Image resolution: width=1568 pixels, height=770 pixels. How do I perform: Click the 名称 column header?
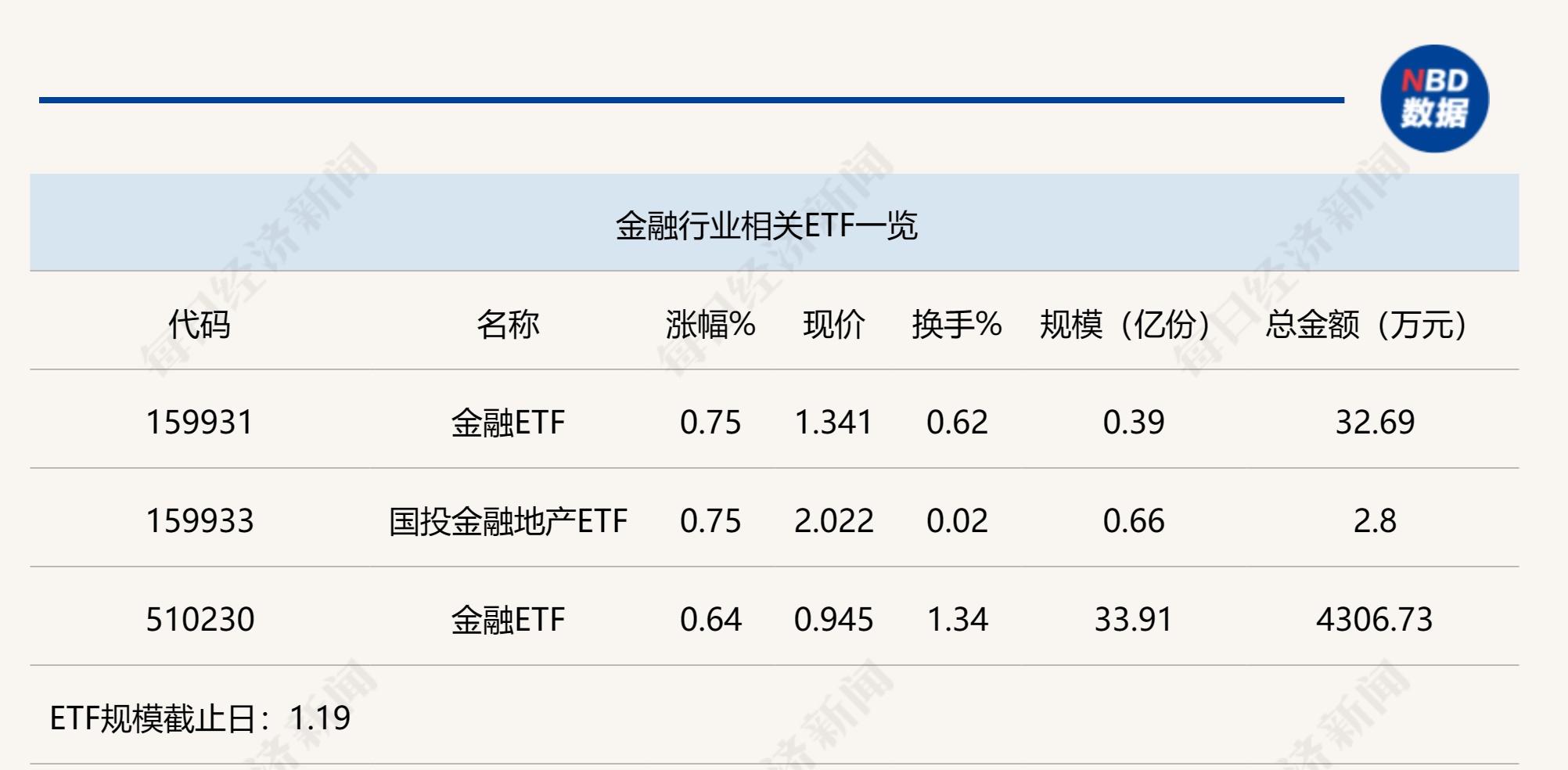pos(508,324)
